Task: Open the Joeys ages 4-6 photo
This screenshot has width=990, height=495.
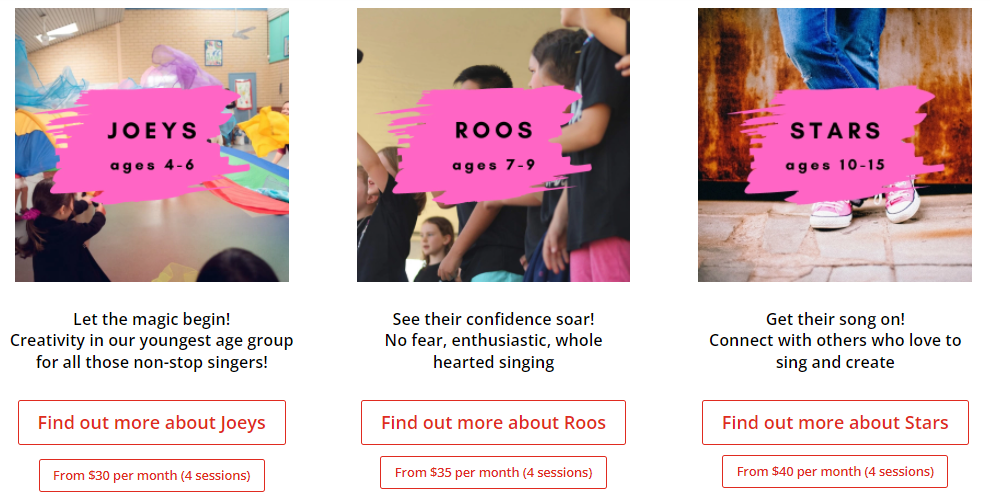Action: pos(152,145)
